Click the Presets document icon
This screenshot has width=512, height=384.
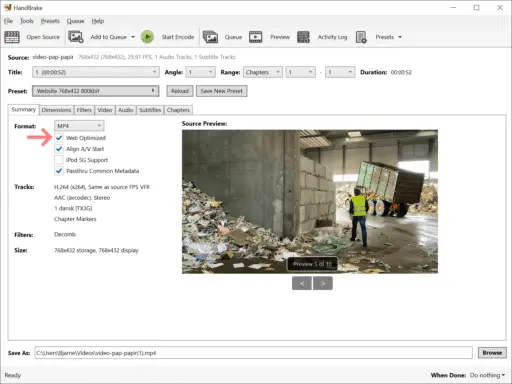click(x=361, y=37)
